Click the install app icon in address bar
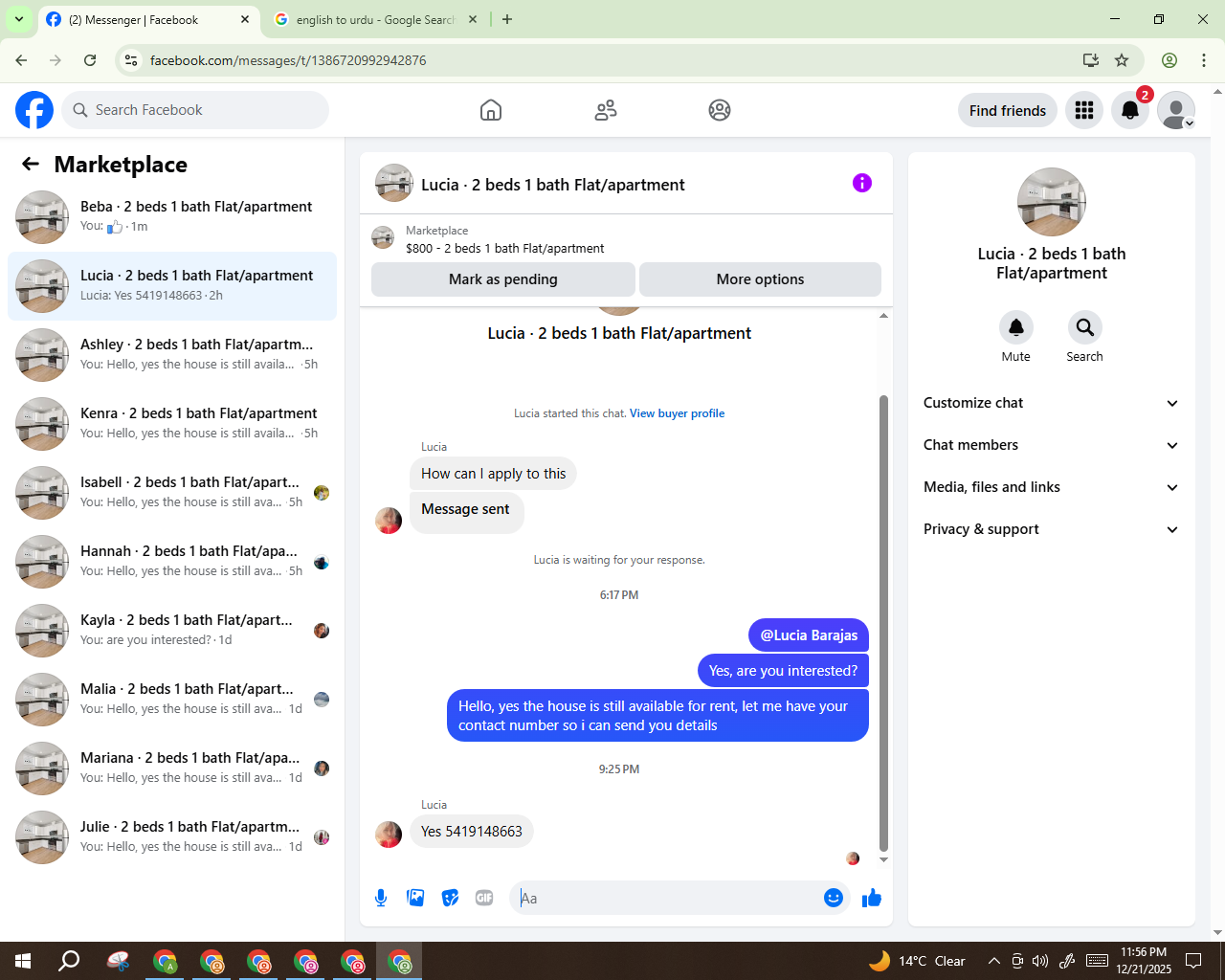The width and height of the screenshot is (1225, 980). coord(1091,60)
